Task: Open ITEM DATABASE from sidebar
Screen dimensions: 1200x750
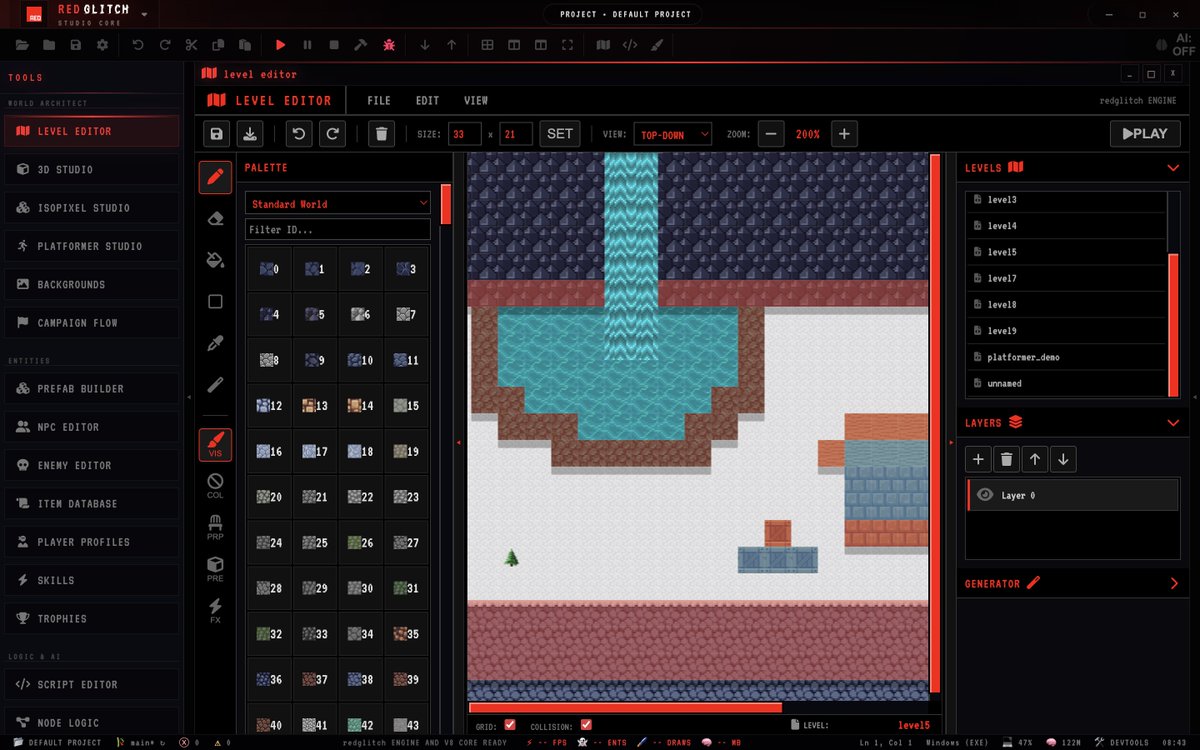Action: pyautogui.click(x=92, y=503)
